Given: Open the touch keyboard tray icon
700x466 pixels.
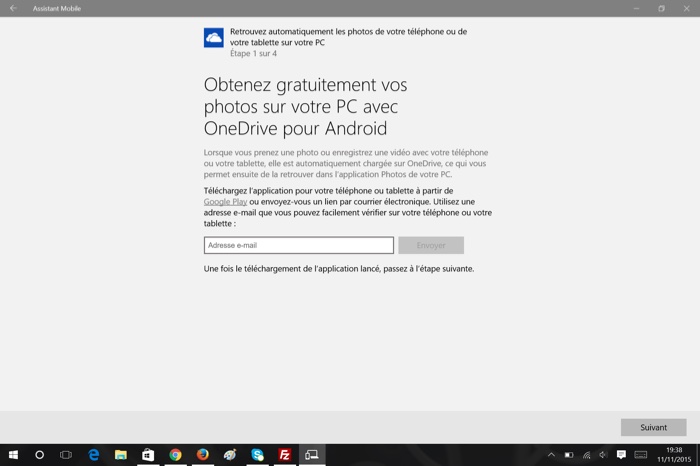Looking at the screenshot, I should pyautogui.click(x=641, y=455).
